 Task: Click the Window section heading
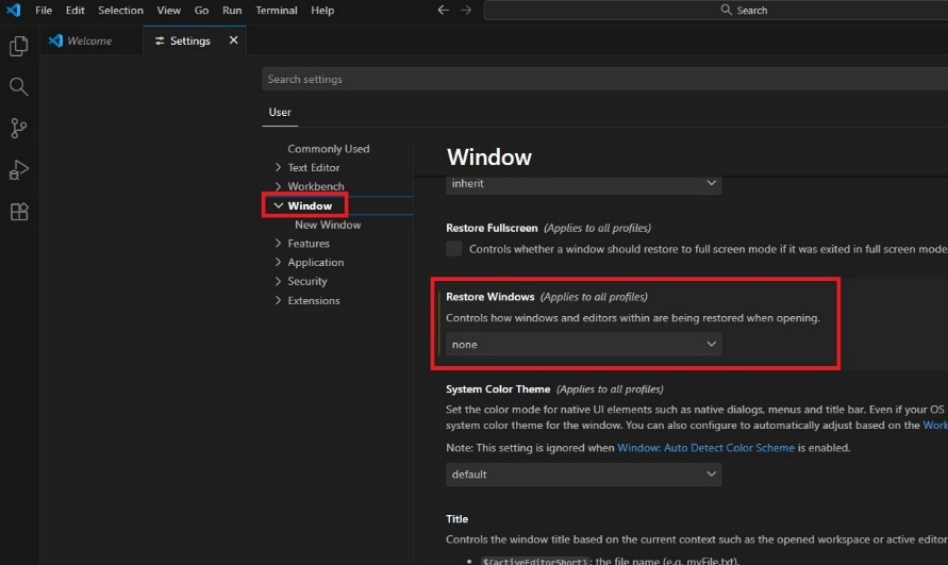[489, 157]
